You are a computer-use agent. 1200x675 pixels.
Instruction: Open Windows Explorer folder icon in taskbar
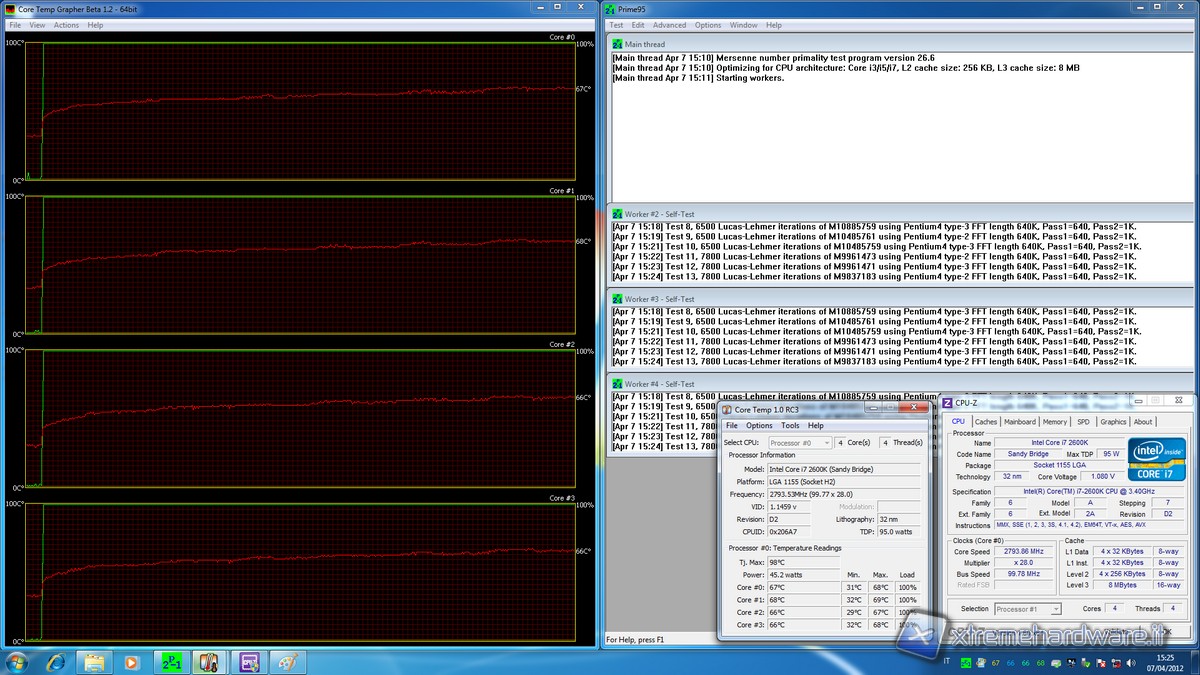(94, 662)
